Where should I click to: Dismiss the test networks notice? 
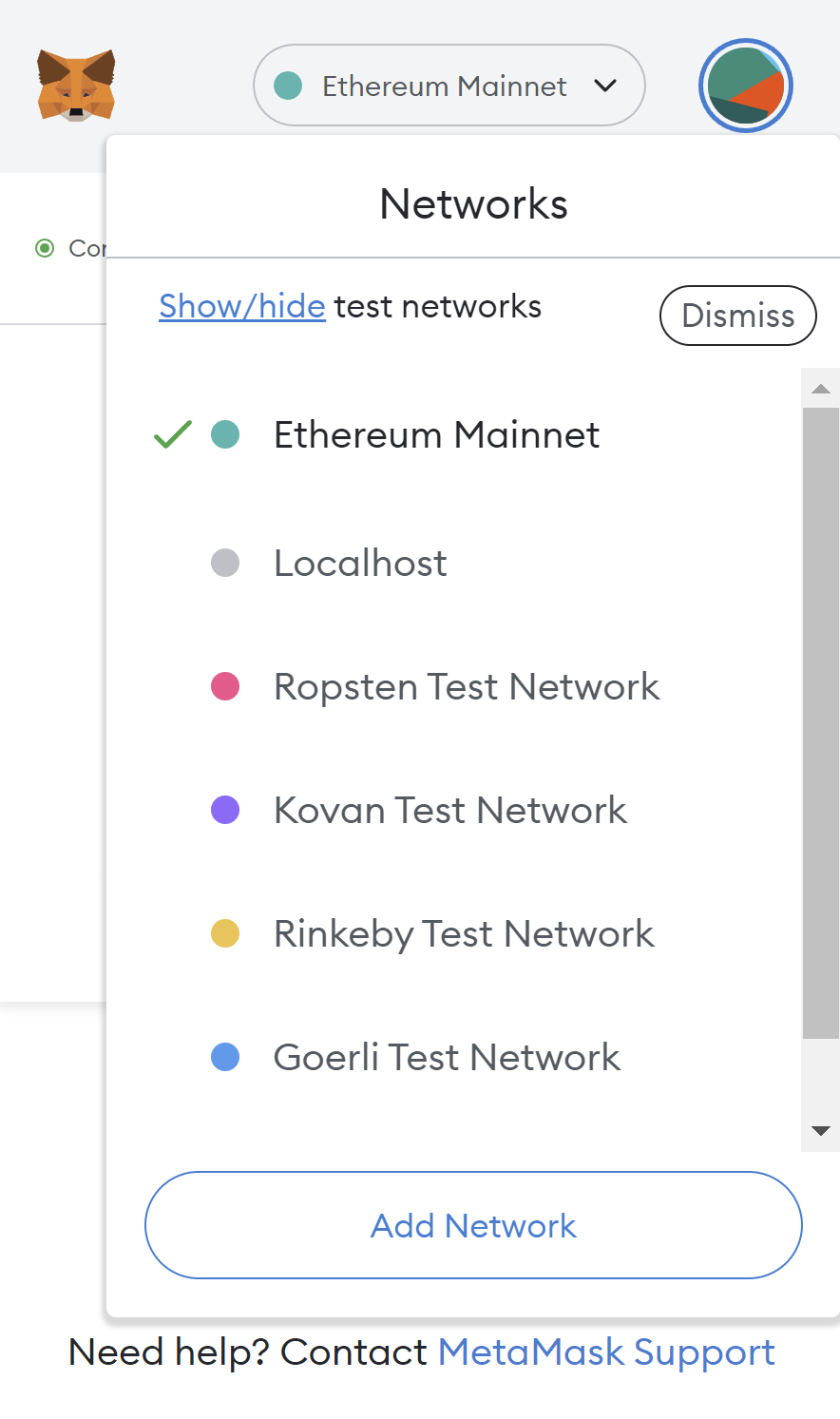[738, 316]
